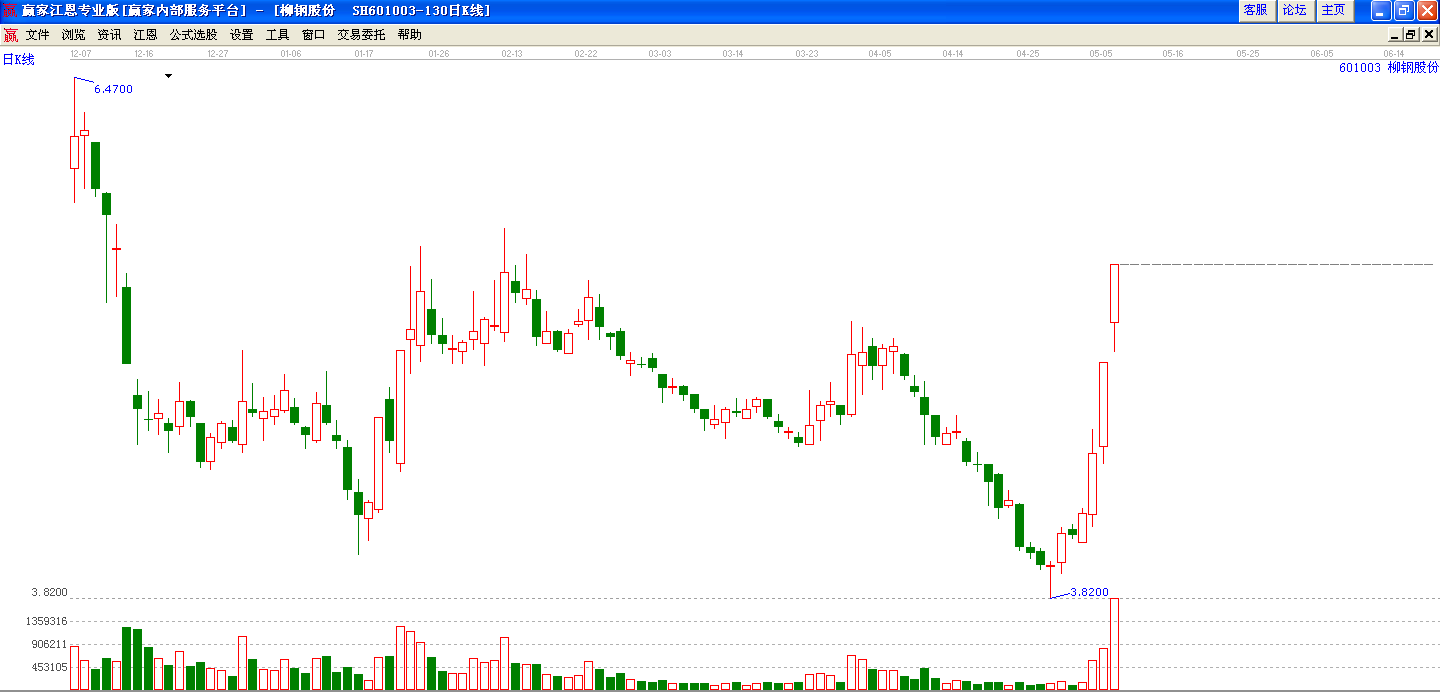Click the 453105 volume axis label
The height and width of the screenshot is (693, 1440).
(49, 667)
